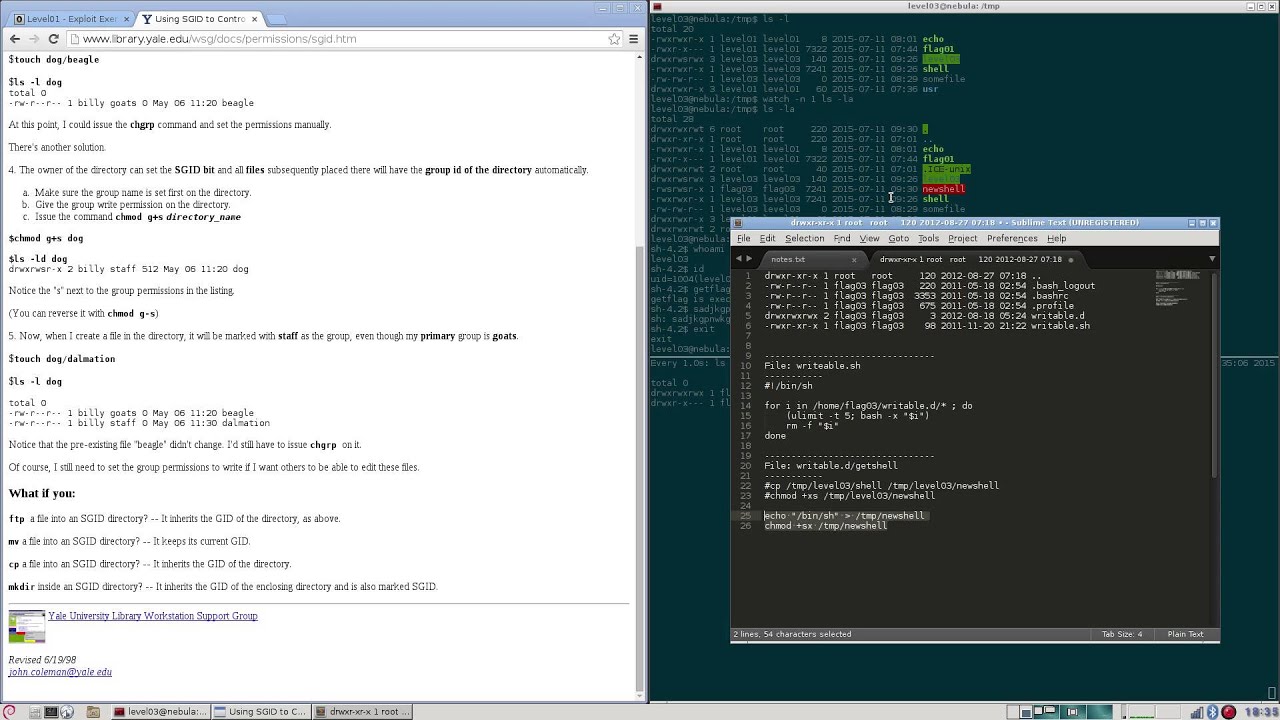Click the Chrome forward arrow
1280x720 pixels.
[35, 39]
